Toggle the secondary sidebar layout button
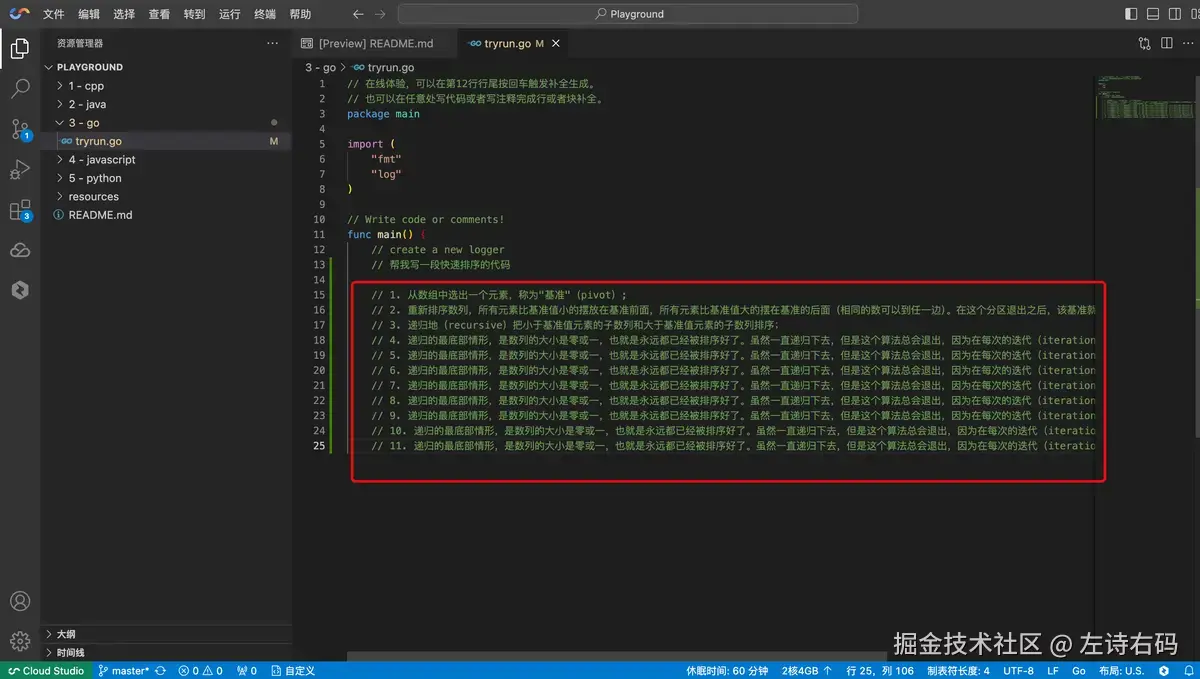This screenshot has width=1200, height=679. click(1177, 14)
